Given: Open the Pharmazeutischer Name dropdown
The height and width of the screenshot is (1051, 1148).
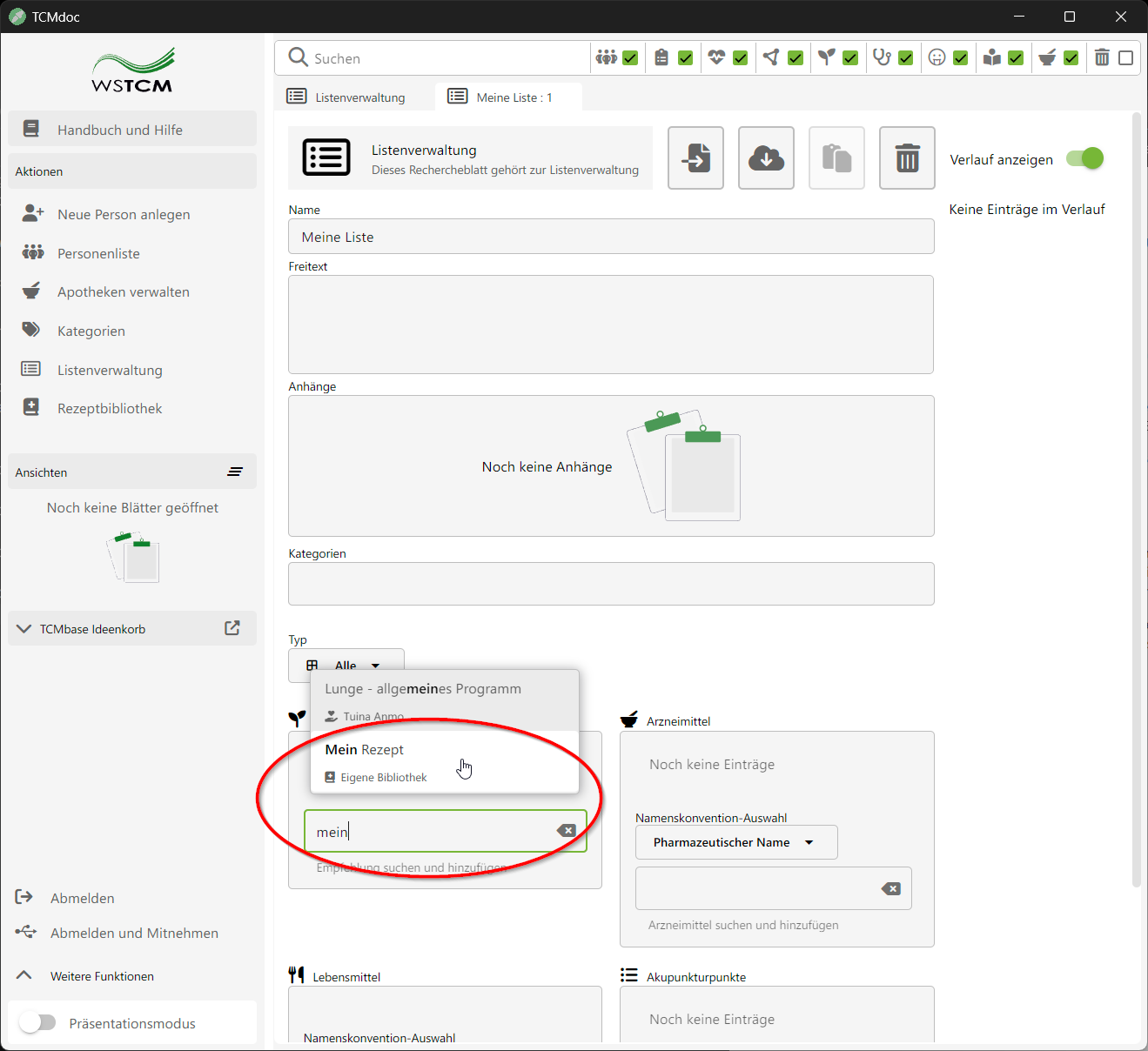Looking at the screenshot, I should [735, 842].
